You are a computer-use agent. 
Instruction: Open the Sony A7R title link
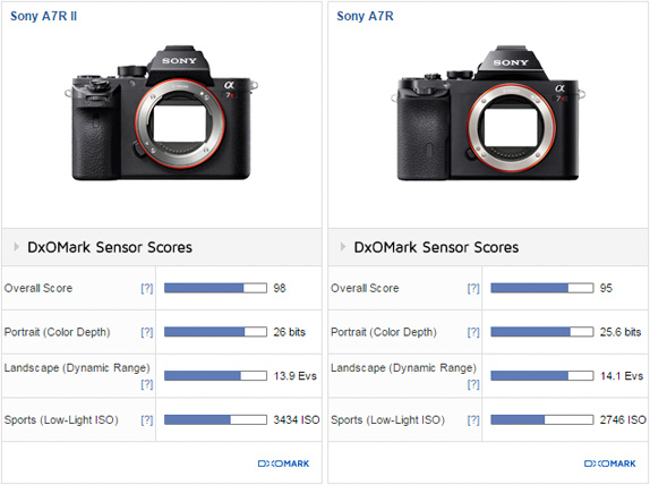pyautogui.click(x=365, y=16)
